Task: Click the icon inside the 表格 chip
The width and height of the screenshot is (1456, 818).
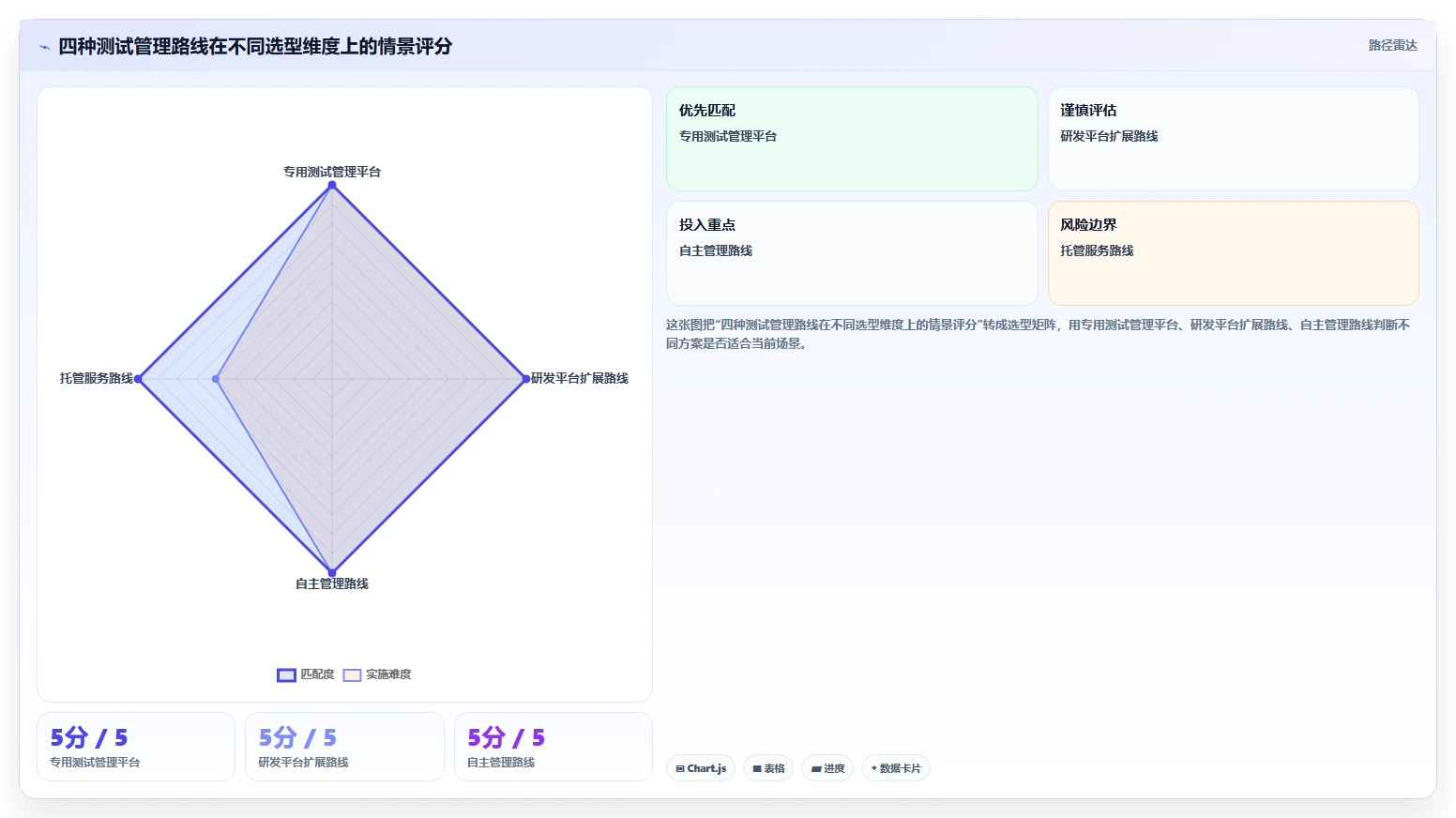Action: pos(757,769)
